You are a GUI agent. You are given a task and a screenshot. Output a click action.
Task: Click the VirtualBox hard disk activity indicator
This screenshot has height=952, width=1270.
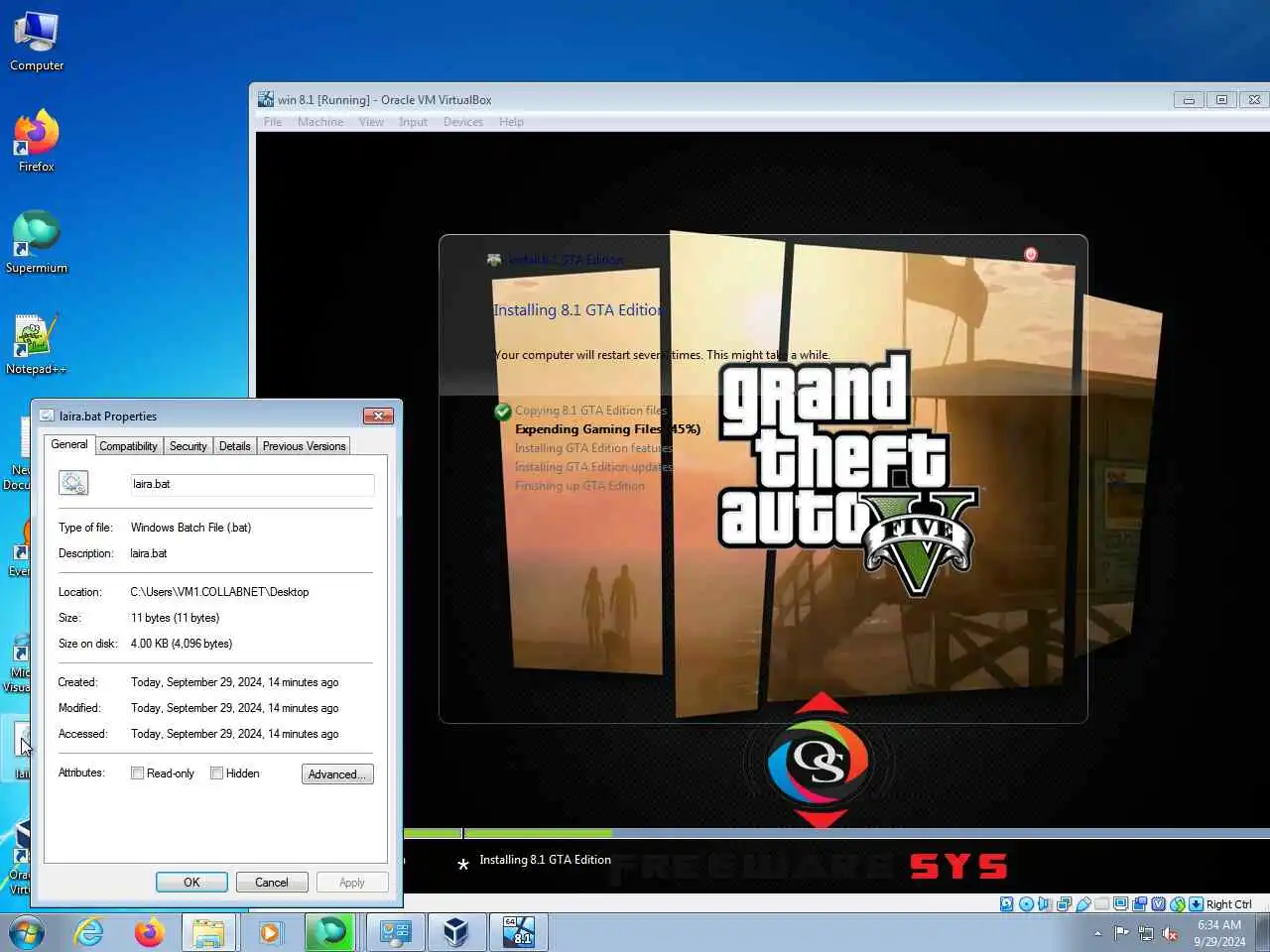1007,903
